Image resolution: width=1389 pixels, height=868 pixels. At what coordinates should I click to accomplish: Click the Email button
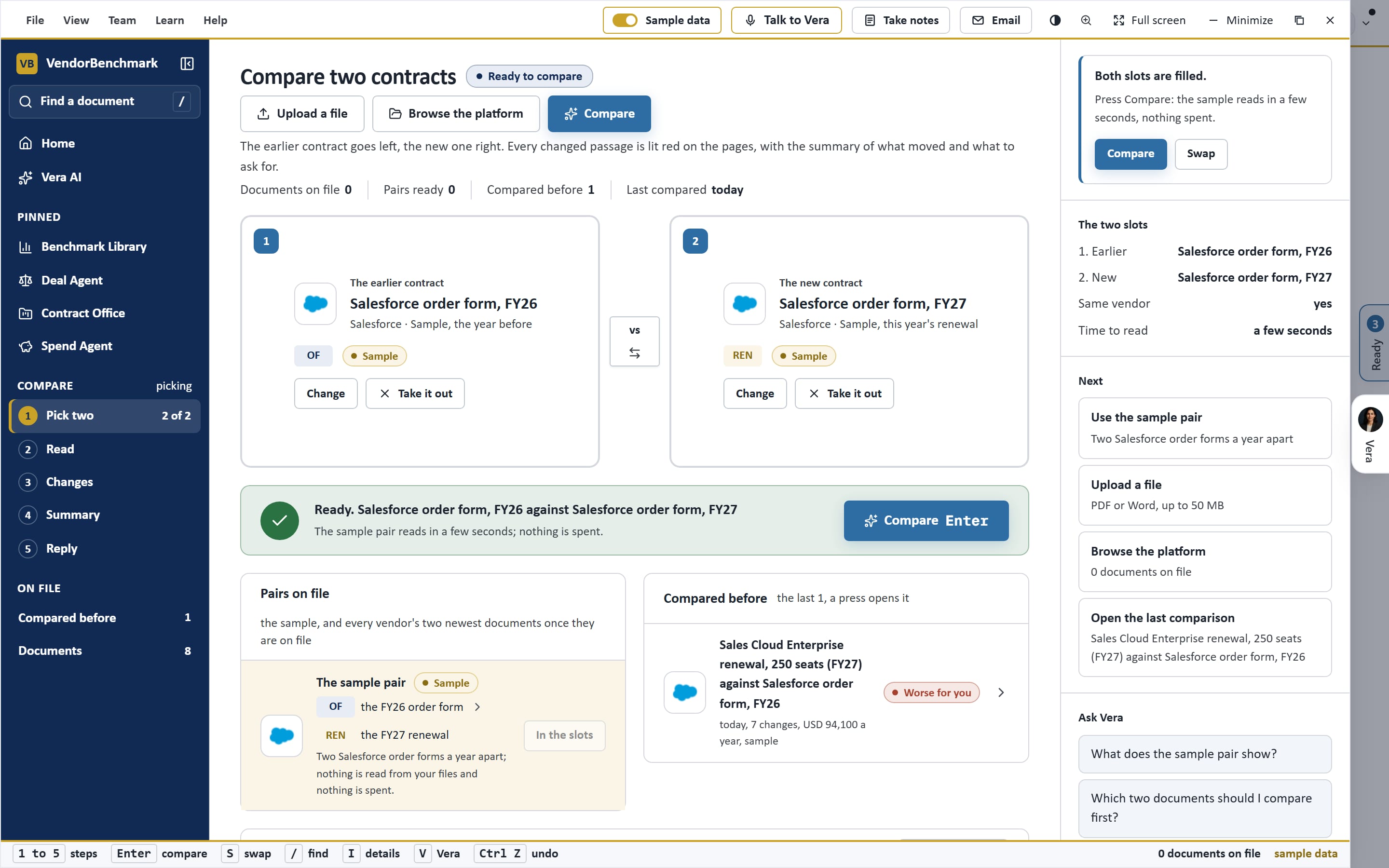pos(995,20)
